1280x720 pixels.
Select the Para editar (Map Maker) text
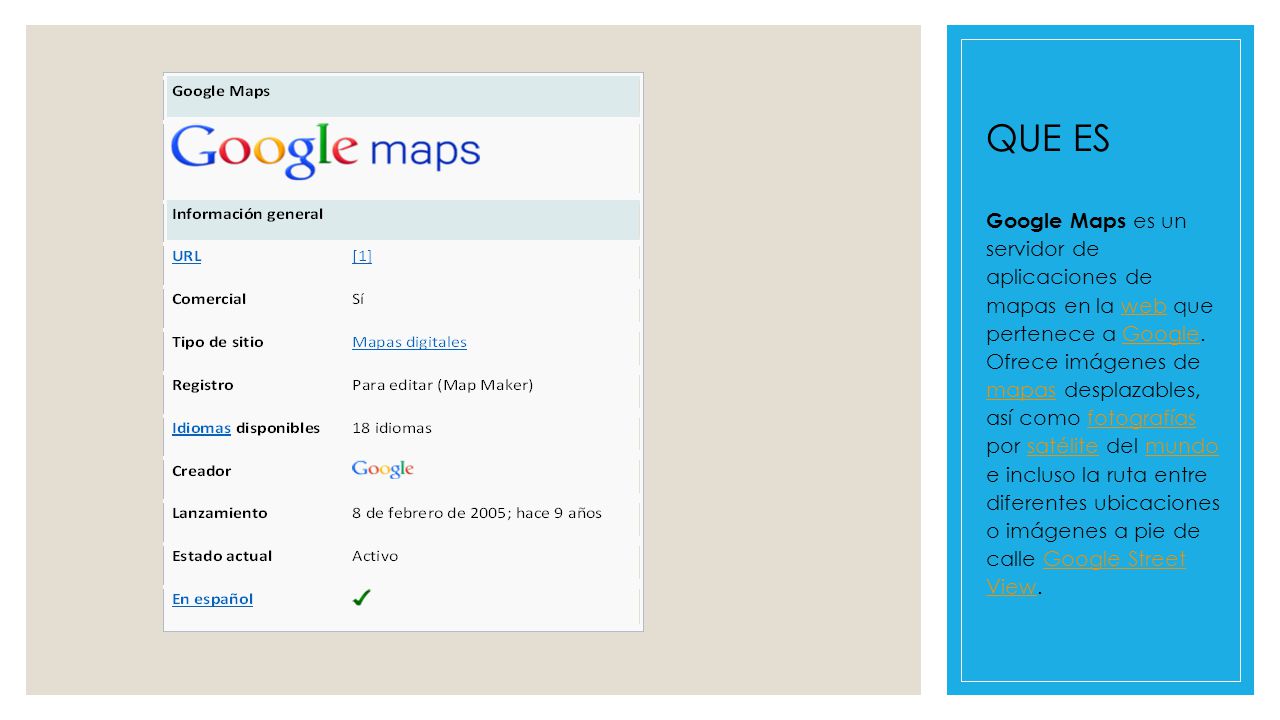pos(443,385)
